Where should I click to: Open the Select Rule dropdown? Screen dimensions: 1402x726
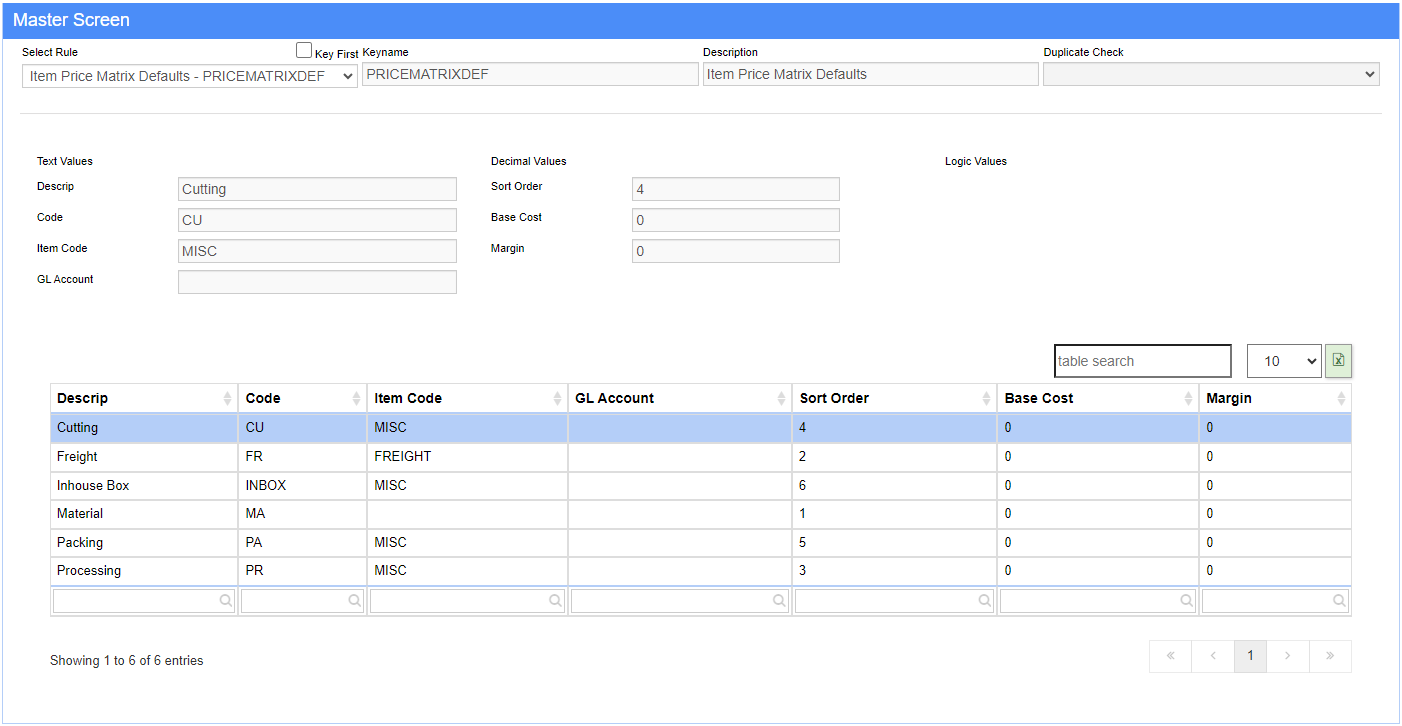point(190,76)
